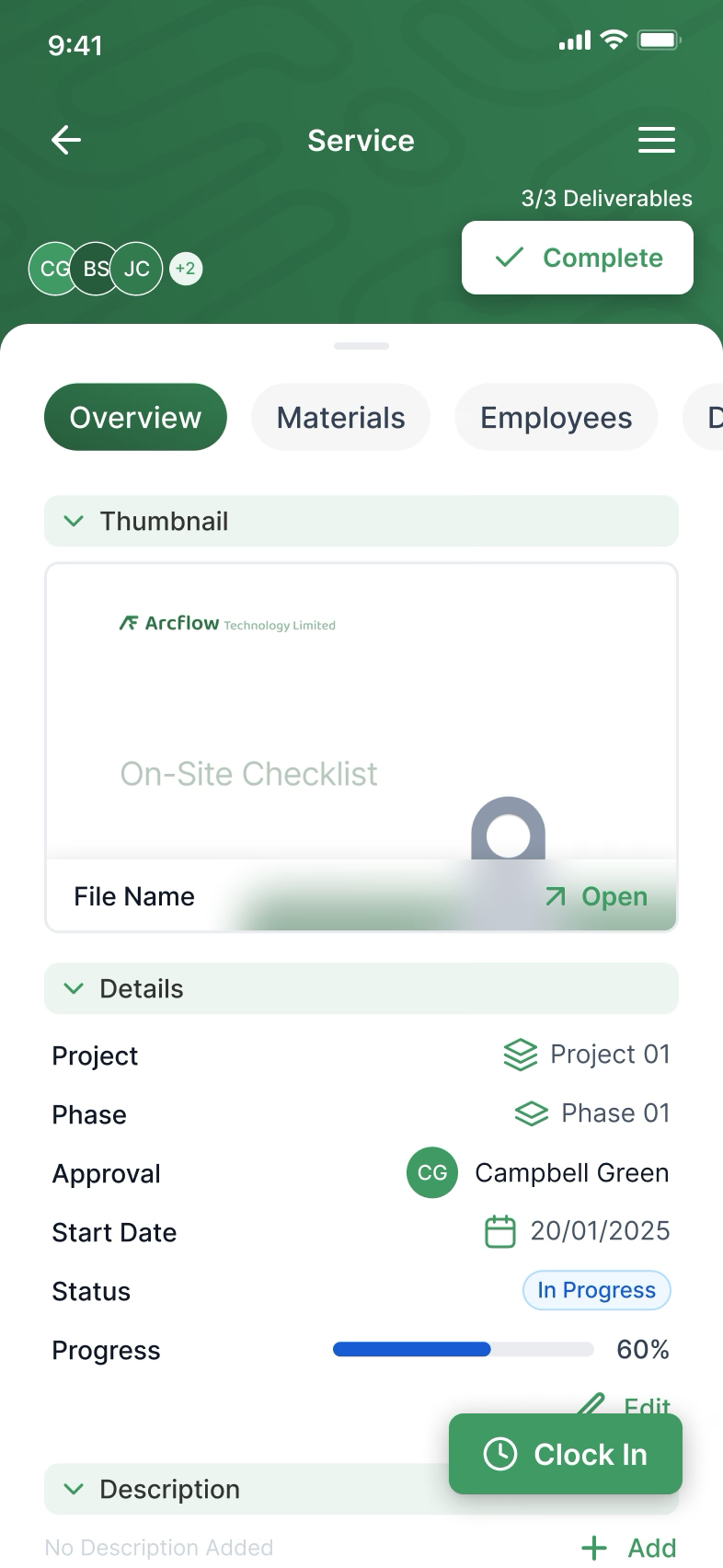723x1568 pixels.
Task: Add a description with Add
Action: [630, 1548]
